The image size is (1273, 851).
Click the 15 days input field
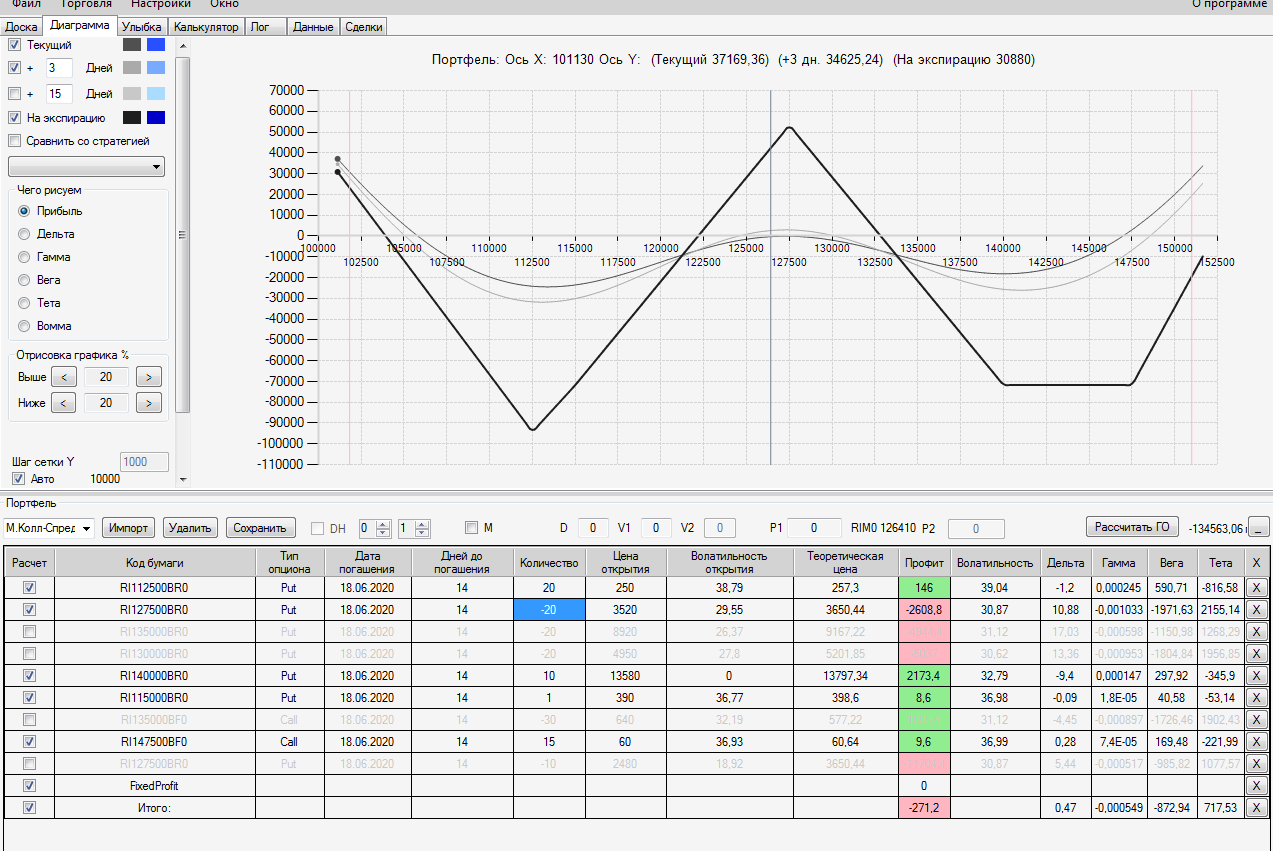coord(59,94)
